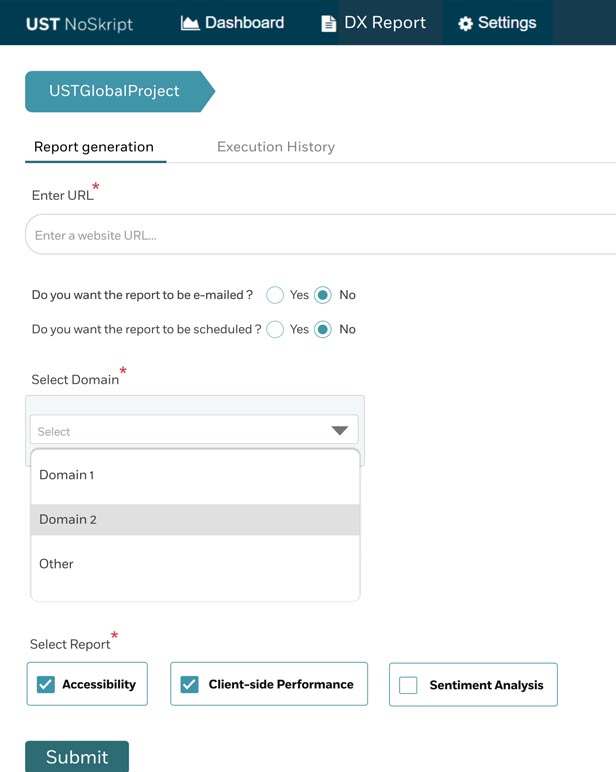Focus the website URL input field
This screenshot has width=616, height=772.
point(320,234)
